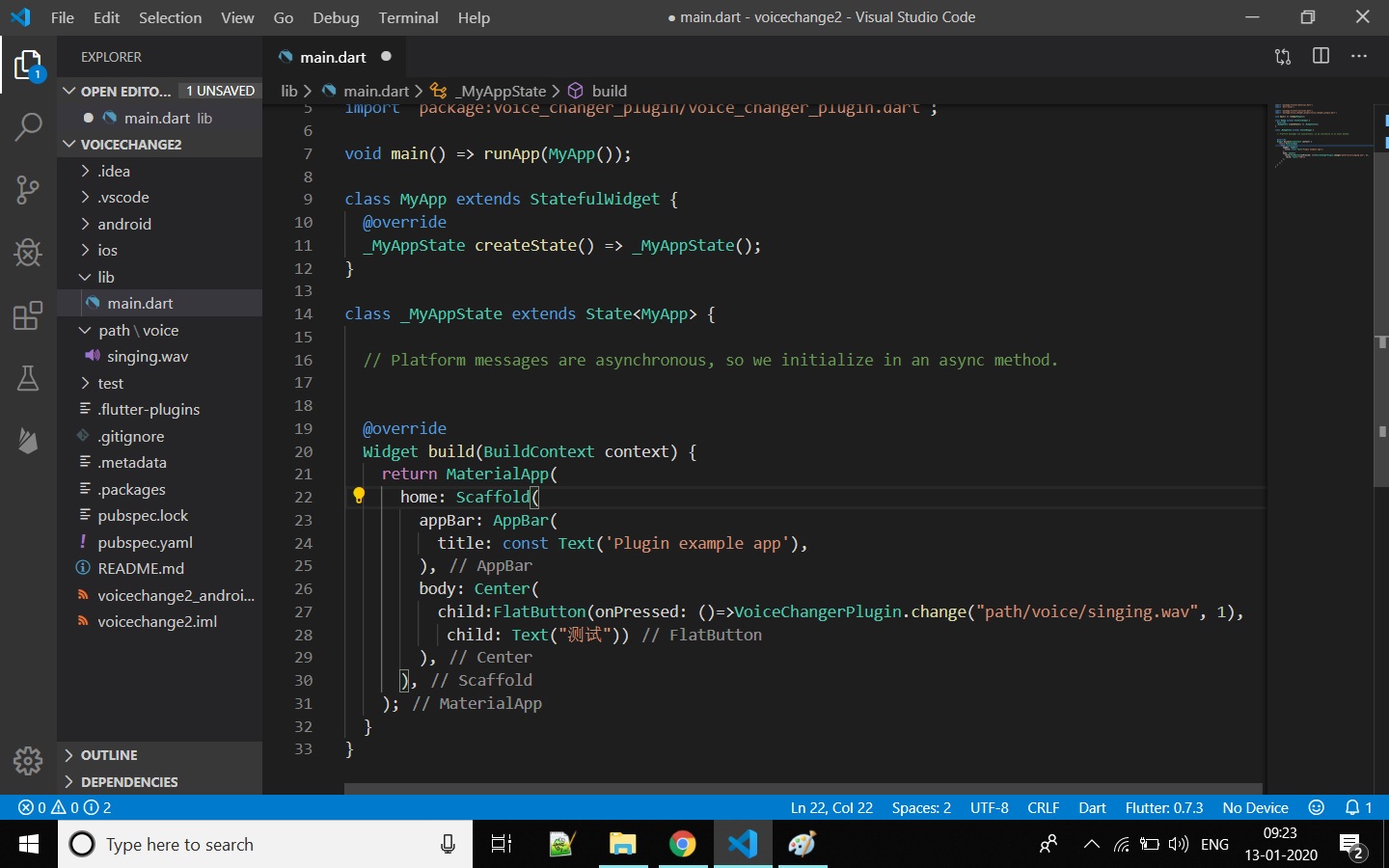The height and width of the screenshot is (868, 1389).
Task: Open the Search view
Action: pos(28,126)
